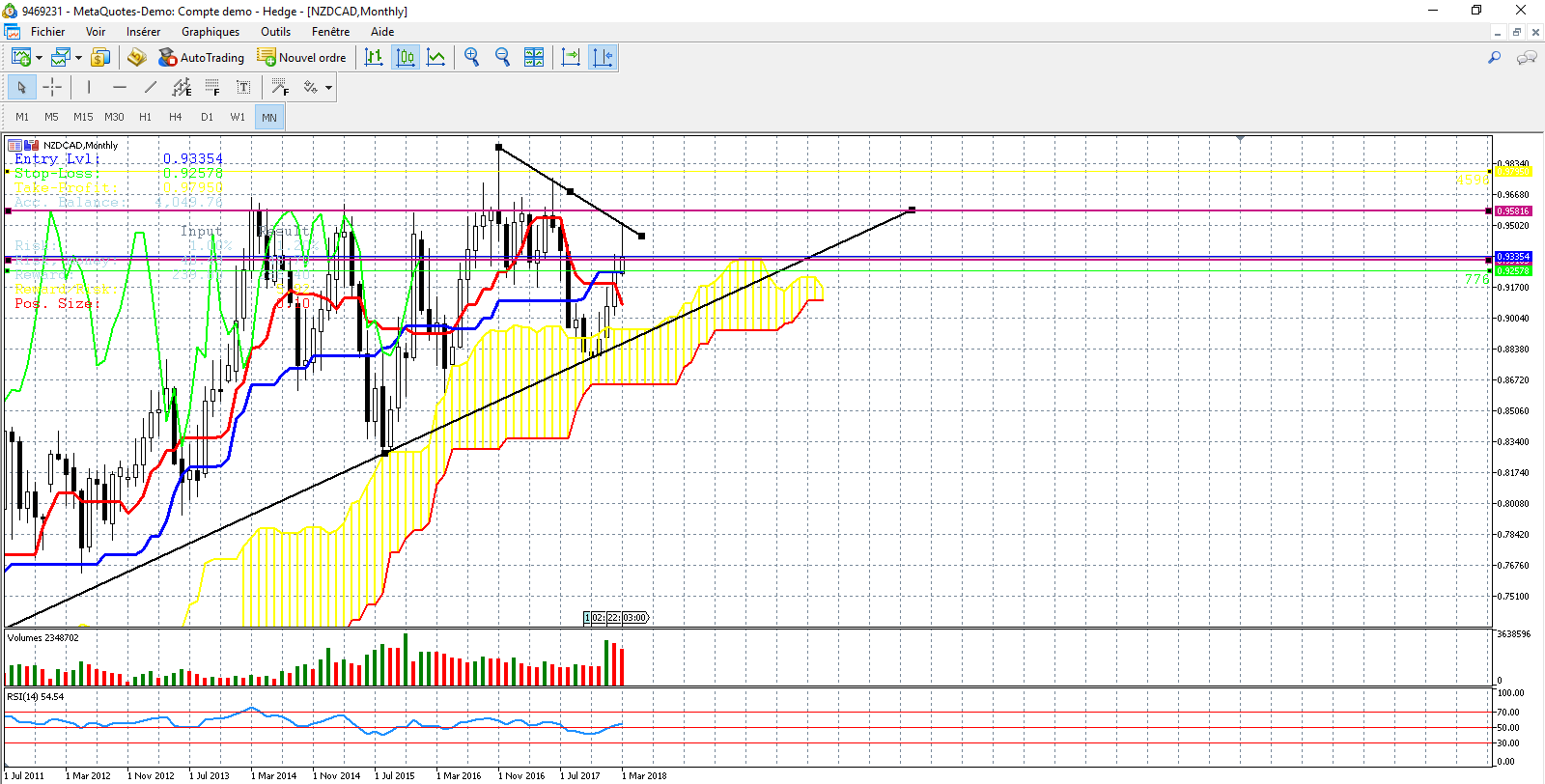Select the horizontal line tool
Screen dimensions: 1545x784
pyautogui.click(x=120, y=88)
